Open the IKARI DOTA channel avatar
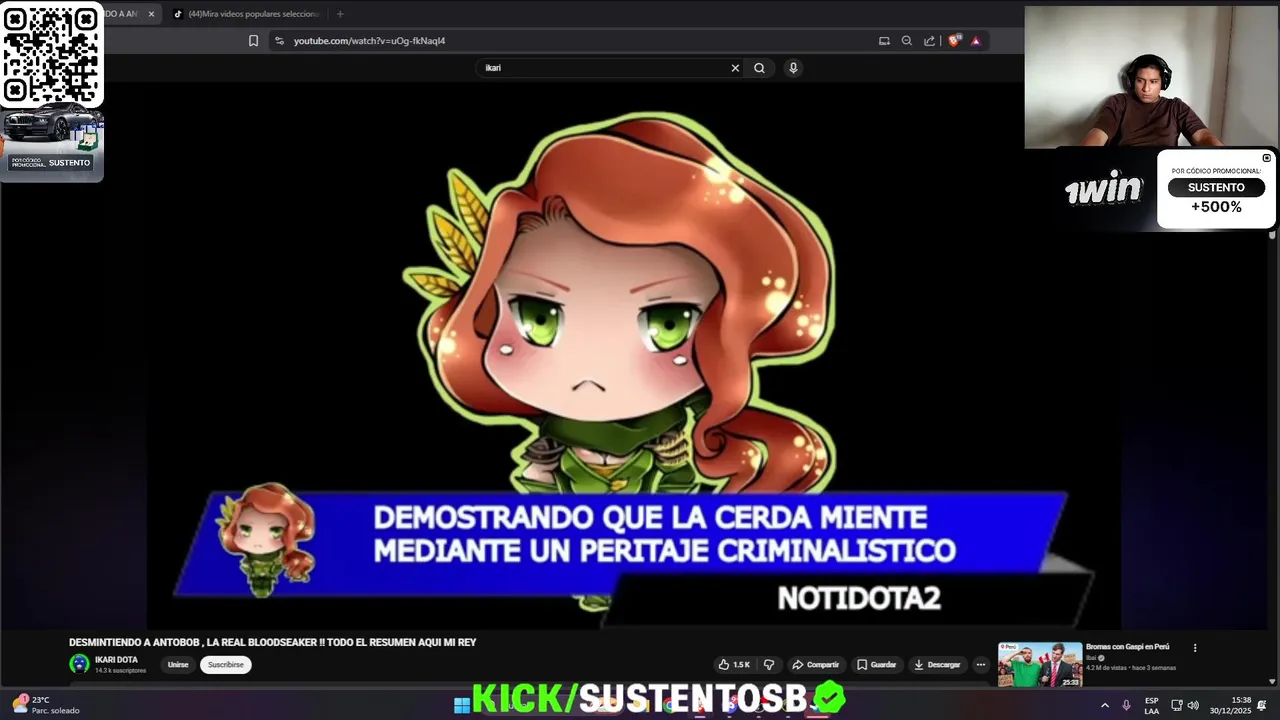This screenshot has width=1280, height=720. coord(79,664)
